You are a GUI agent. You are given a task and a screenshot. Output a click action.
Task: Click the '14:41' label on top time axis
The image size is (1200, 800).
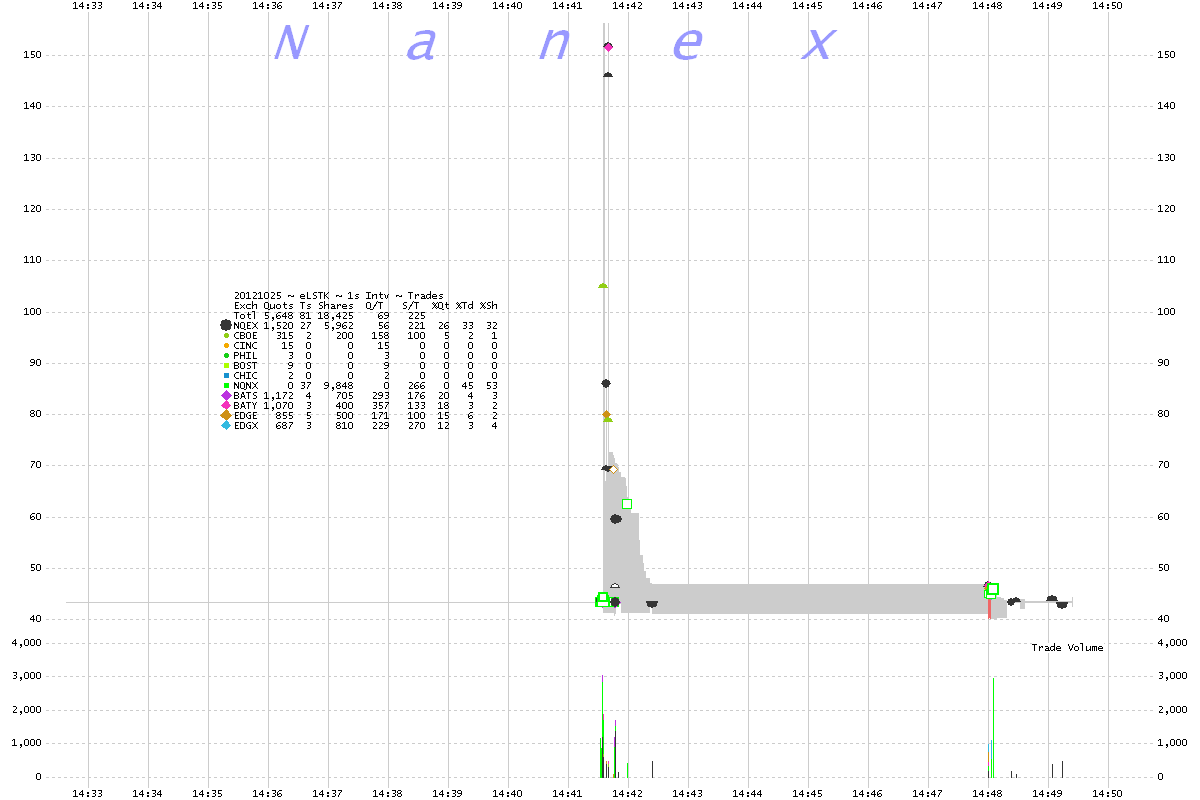pos(568,6)
